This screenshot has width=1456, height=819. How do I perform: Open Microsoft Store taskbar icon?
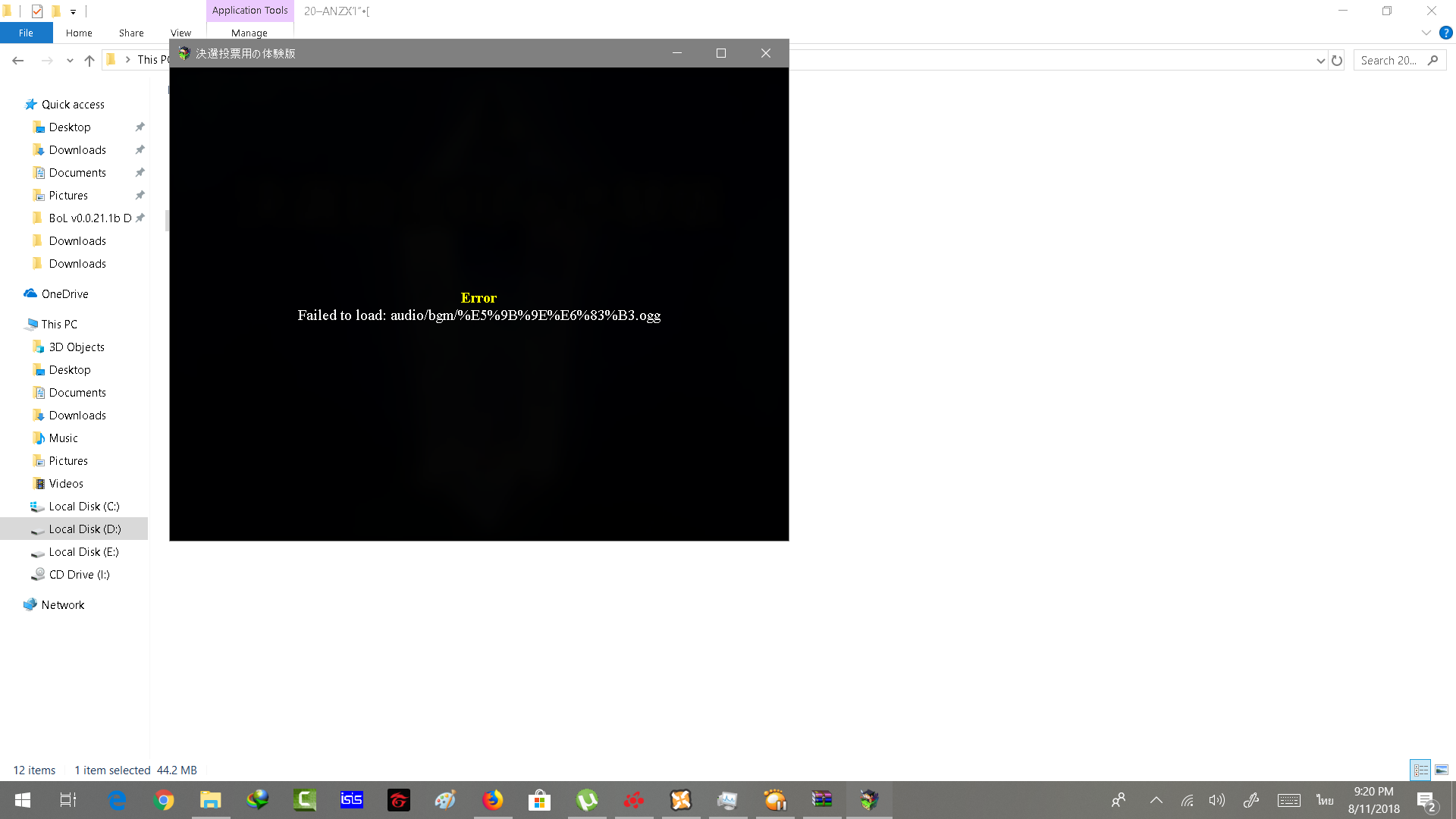click(x=540, y=800)
